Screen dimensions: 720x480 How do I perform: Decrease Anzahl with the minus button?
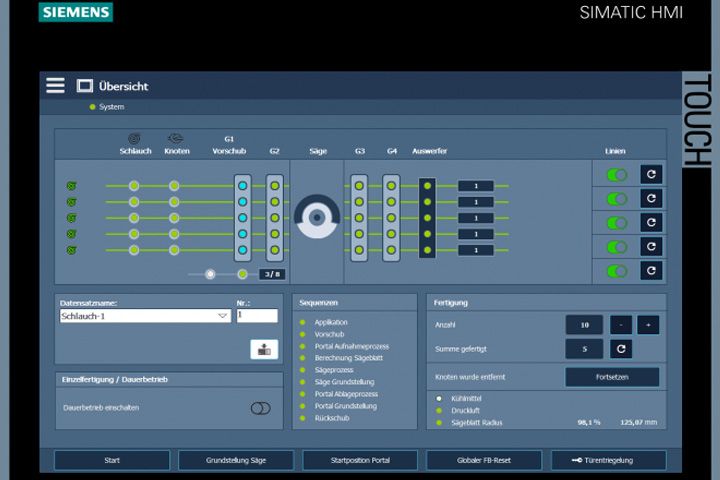621,324
